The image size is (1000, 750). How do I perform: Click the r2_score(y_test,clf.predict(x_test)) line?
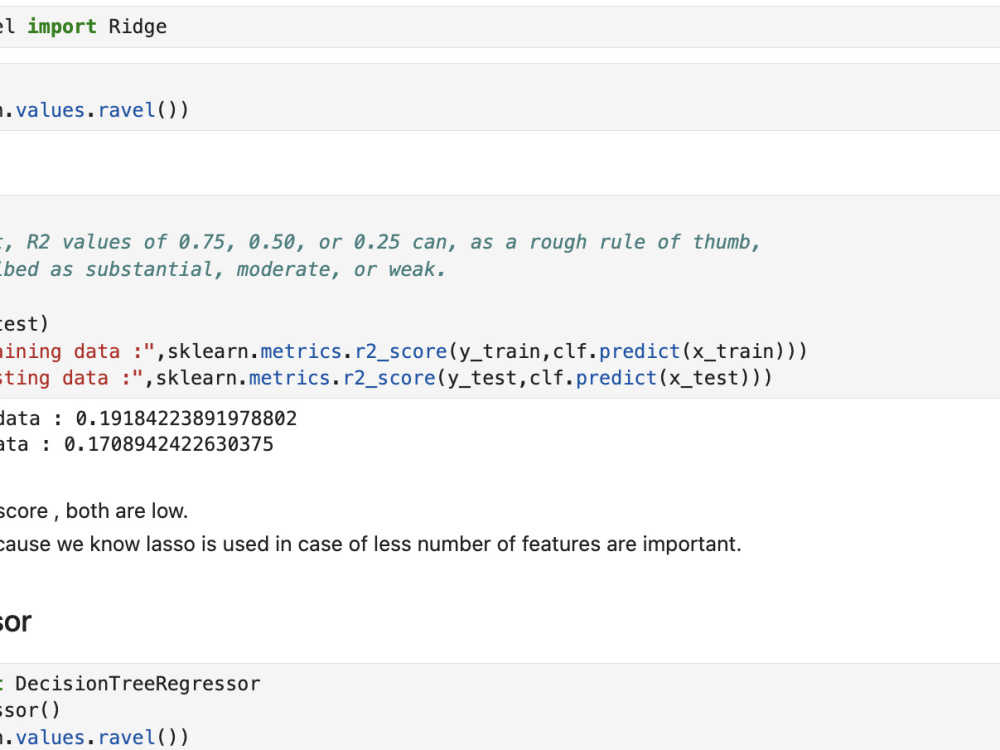tap(386, 378)
